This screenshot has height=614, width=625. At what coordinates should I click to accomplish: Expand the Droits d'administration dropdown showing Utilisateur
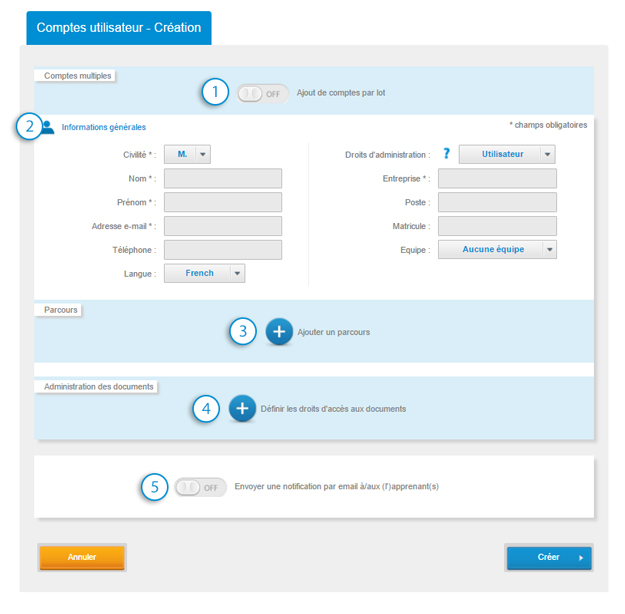pos(507,154)
